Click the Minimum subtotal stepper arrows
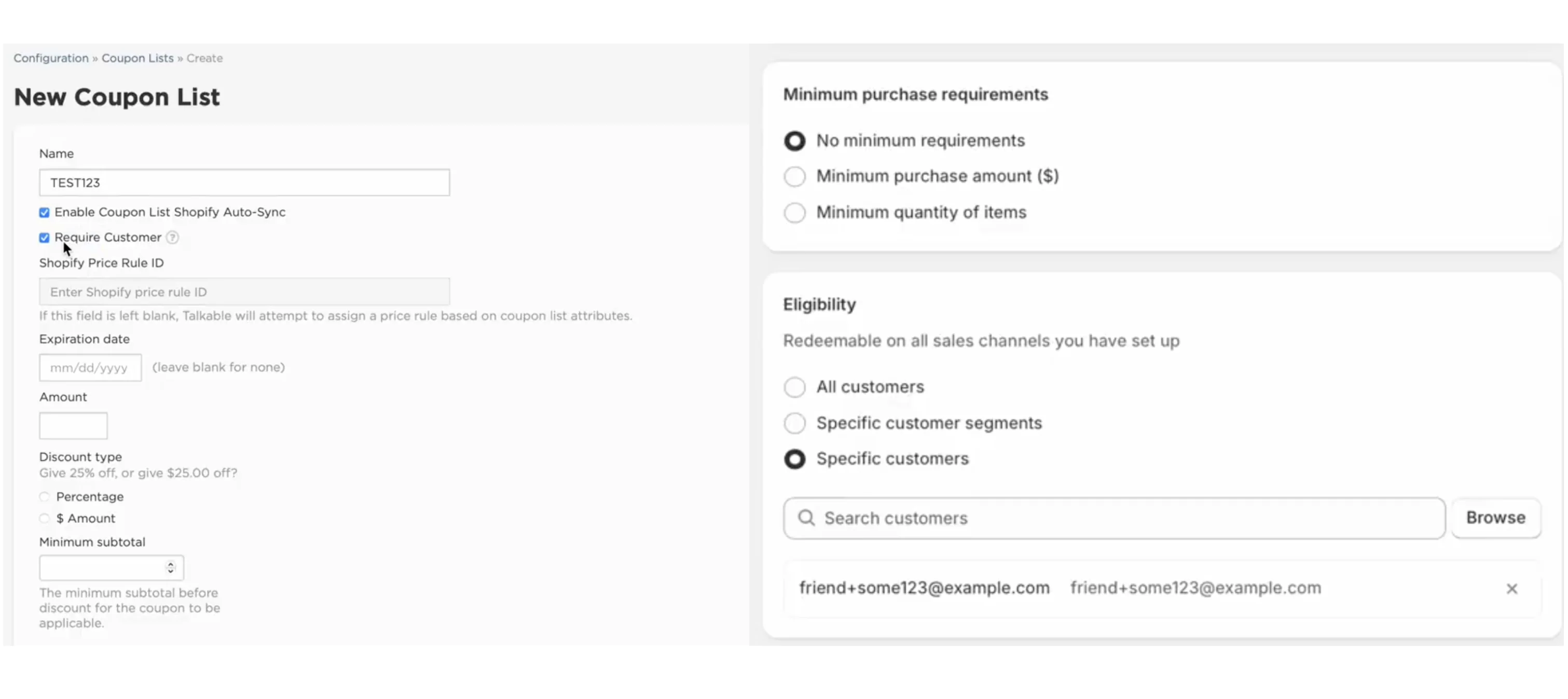The image size is (1568, 699). coord(170,568)
